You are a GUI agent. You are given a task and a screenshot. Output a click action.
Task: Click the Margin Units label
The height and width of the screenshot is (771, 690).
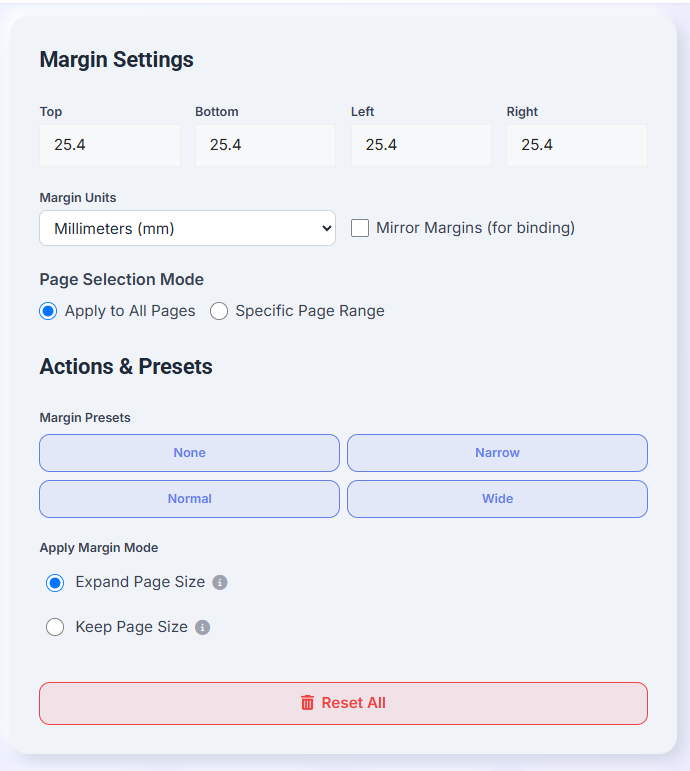78,198
